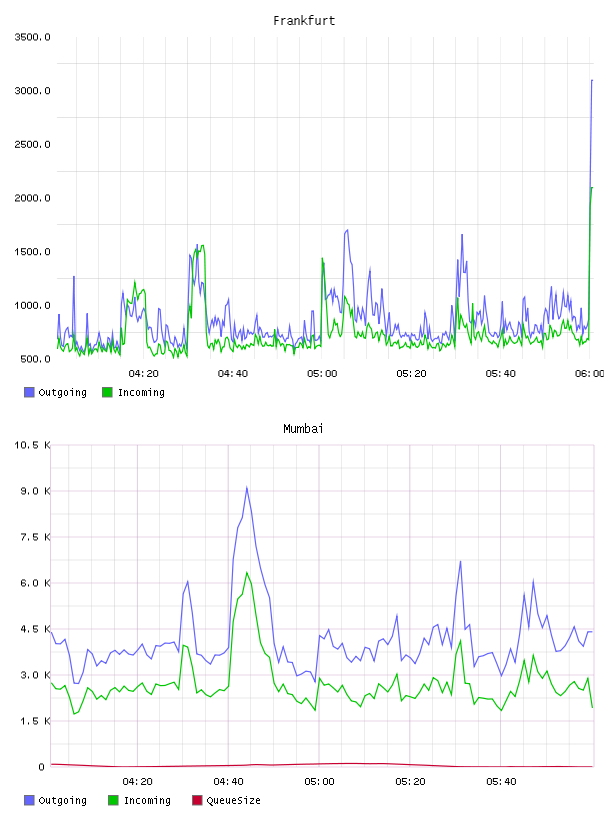Click the 05:00 time label on Frankfurt chart
Image resolution: width=608 pixels, height=816 pixels.
[322, 374]
